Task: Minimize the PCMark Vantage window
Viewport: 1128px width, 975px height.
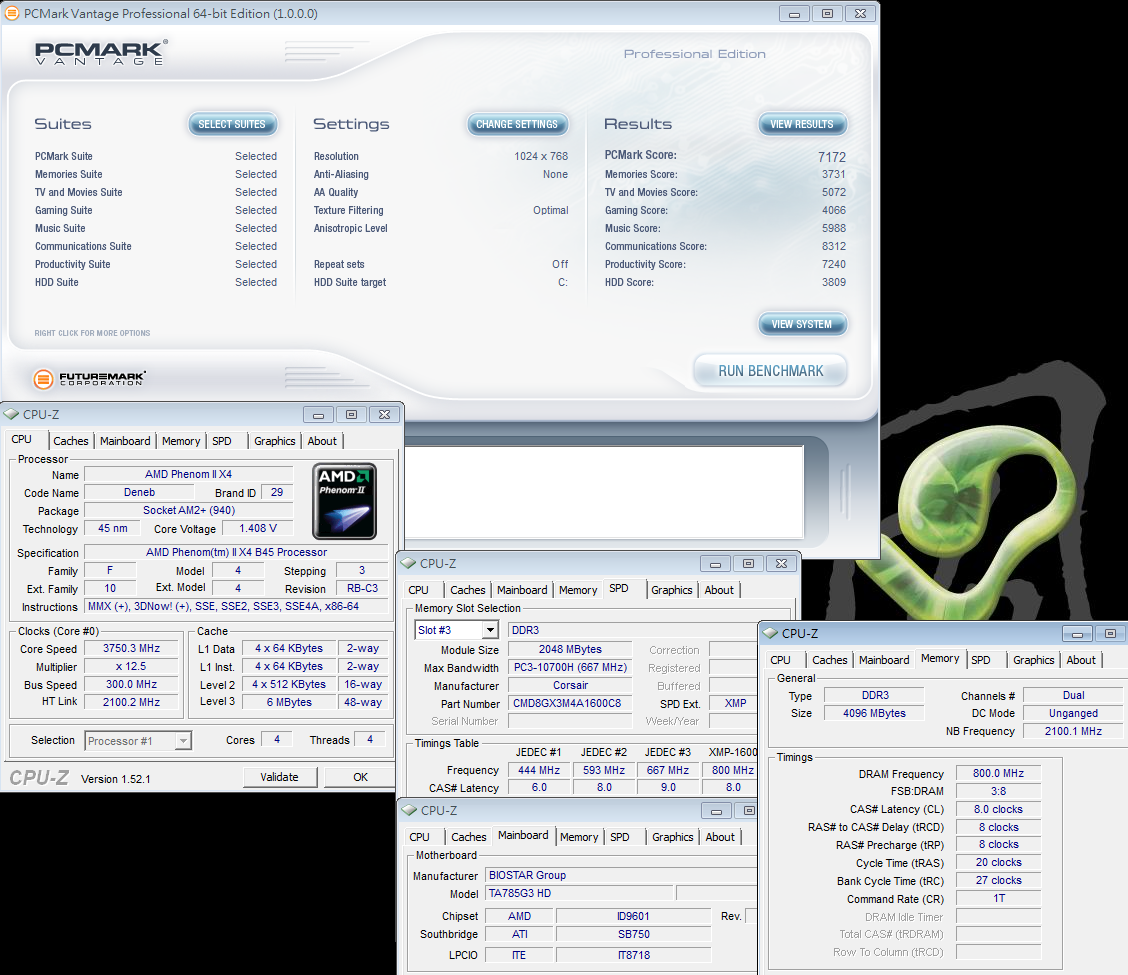Action: [794, 14]
